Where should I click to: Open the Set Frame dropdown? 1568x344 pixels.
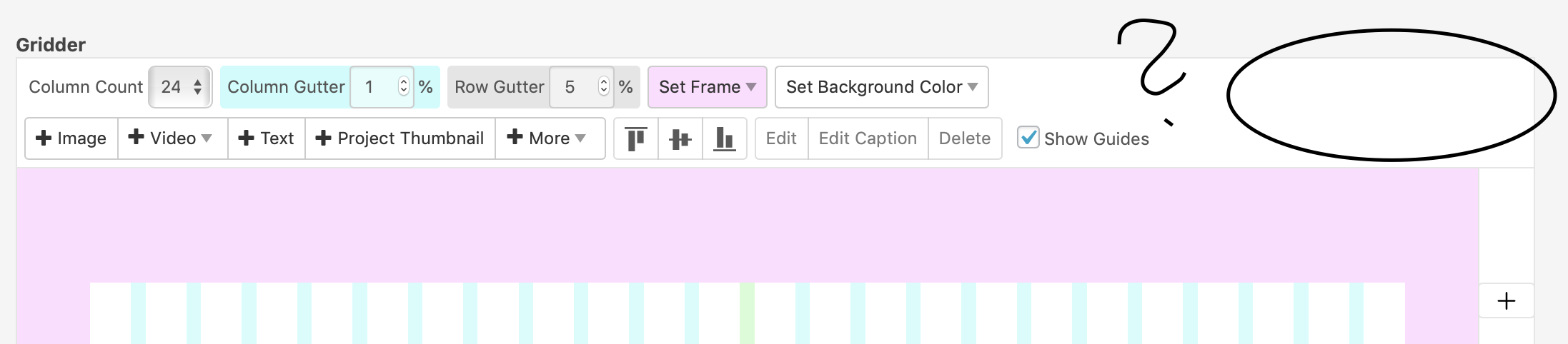(x=707, y=87)
